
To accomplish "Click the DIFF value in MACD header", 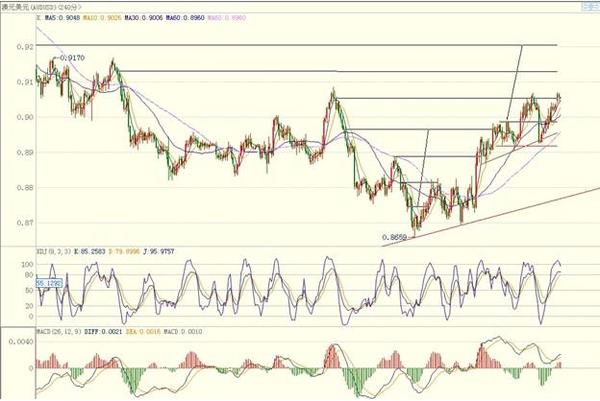I will [66, 329].
